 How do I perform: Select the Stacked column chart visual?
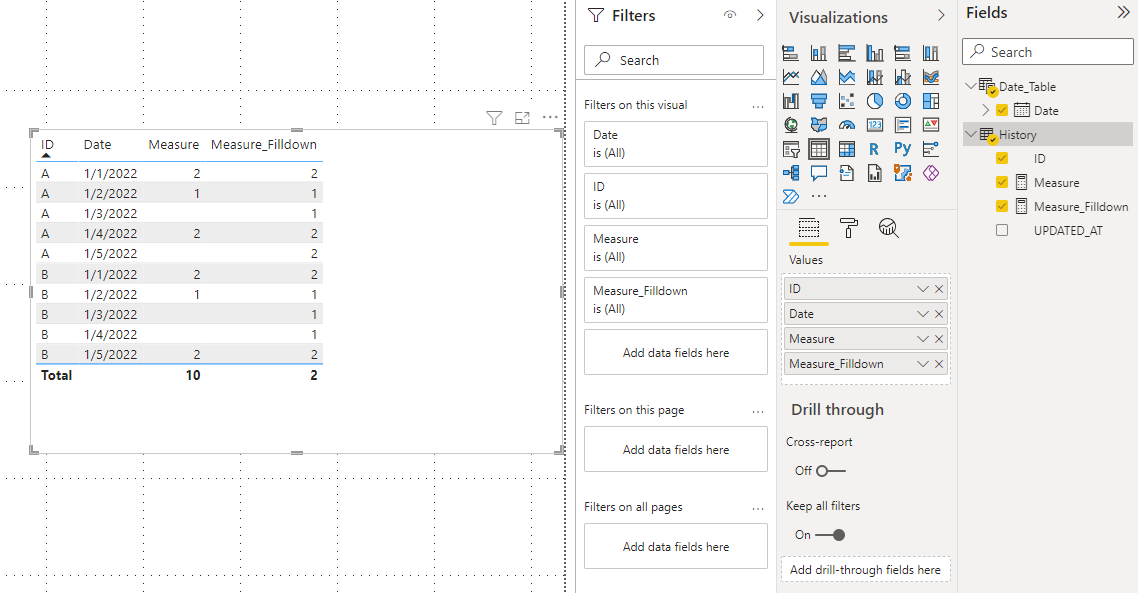(x=819, y=53)
